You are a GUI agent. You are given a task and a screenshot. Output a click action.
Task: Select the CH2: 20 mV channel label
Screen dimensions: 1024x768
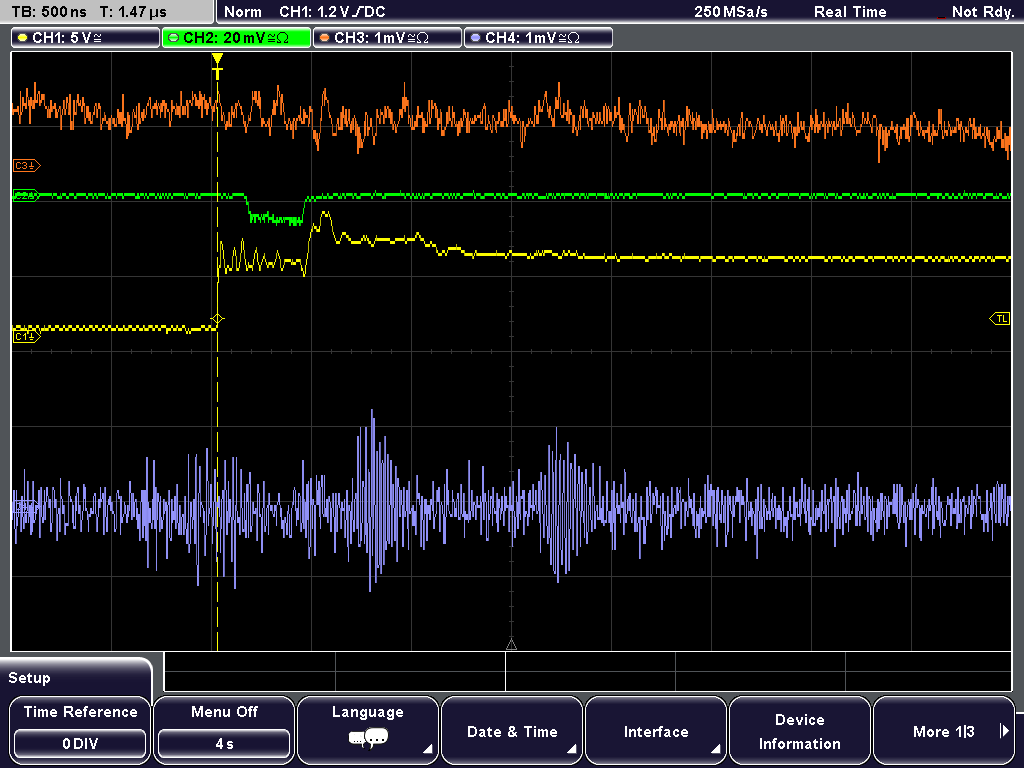click(236, 38)
